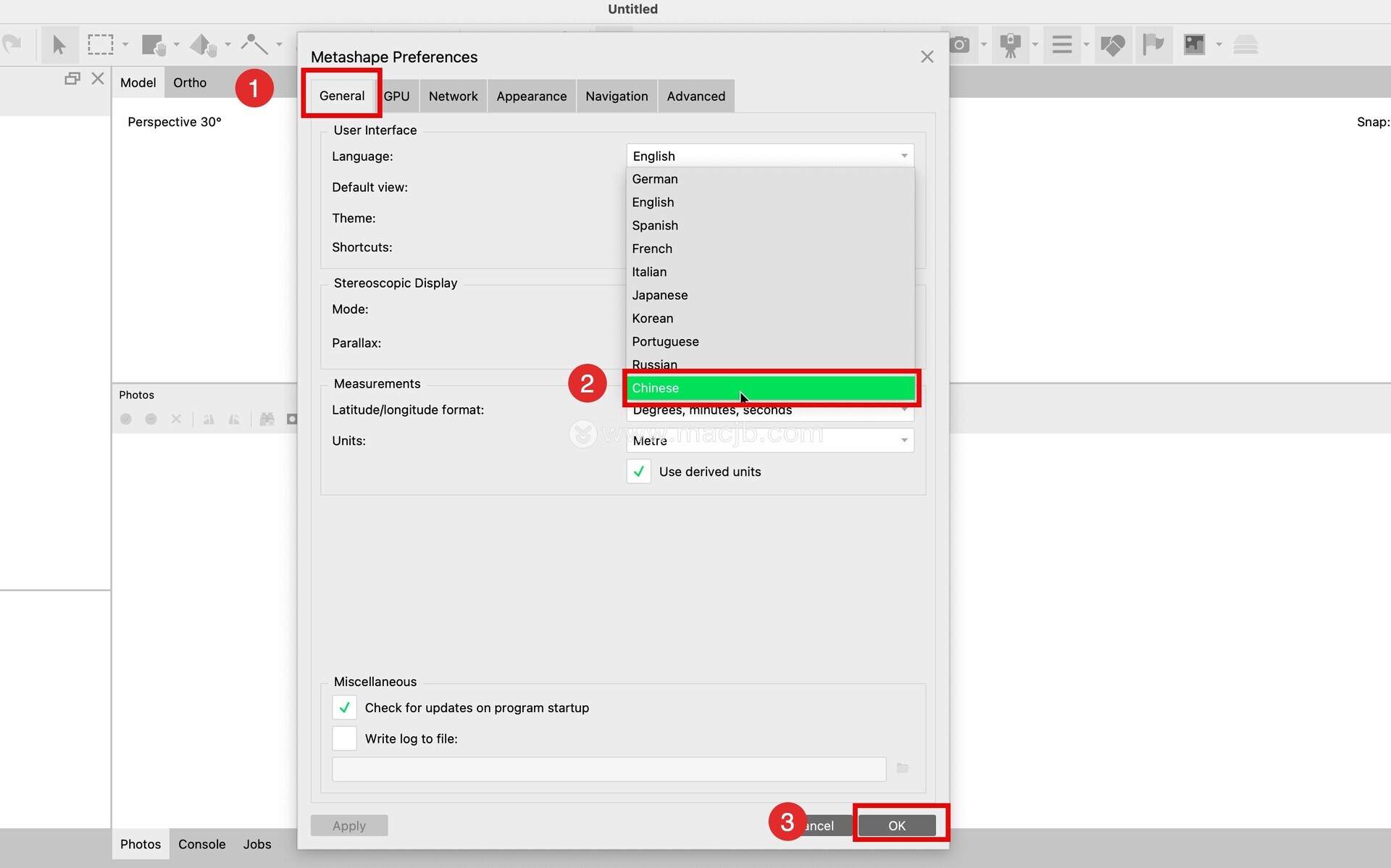The height and width of the screenshot is (868, 1391).
Task: Click the show images icon
Action: 1193,45
